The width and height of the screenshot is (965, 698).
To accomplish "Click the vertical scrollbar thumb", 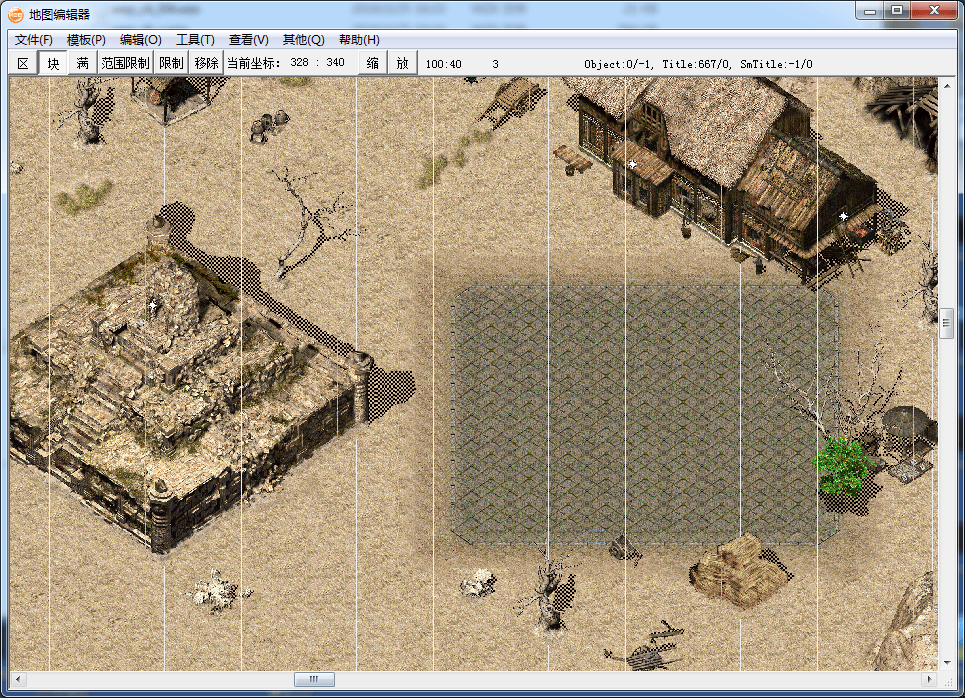I will pyautogui.click(x=946, y=323).
